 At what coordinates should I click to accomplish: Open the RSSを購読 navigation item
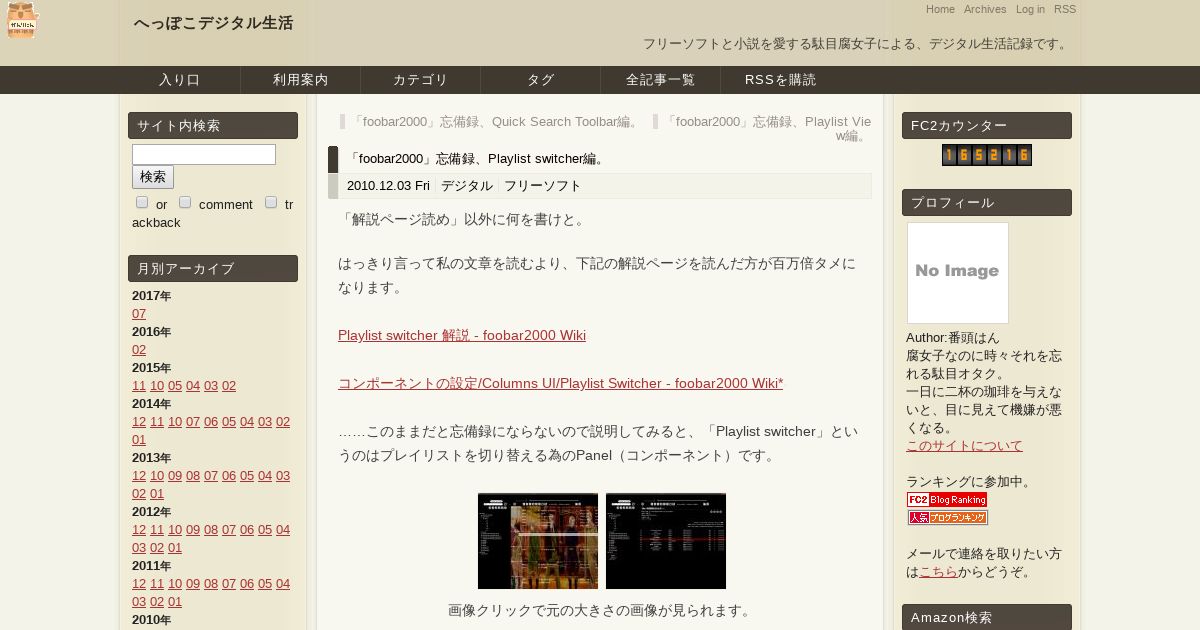[780, 80]
